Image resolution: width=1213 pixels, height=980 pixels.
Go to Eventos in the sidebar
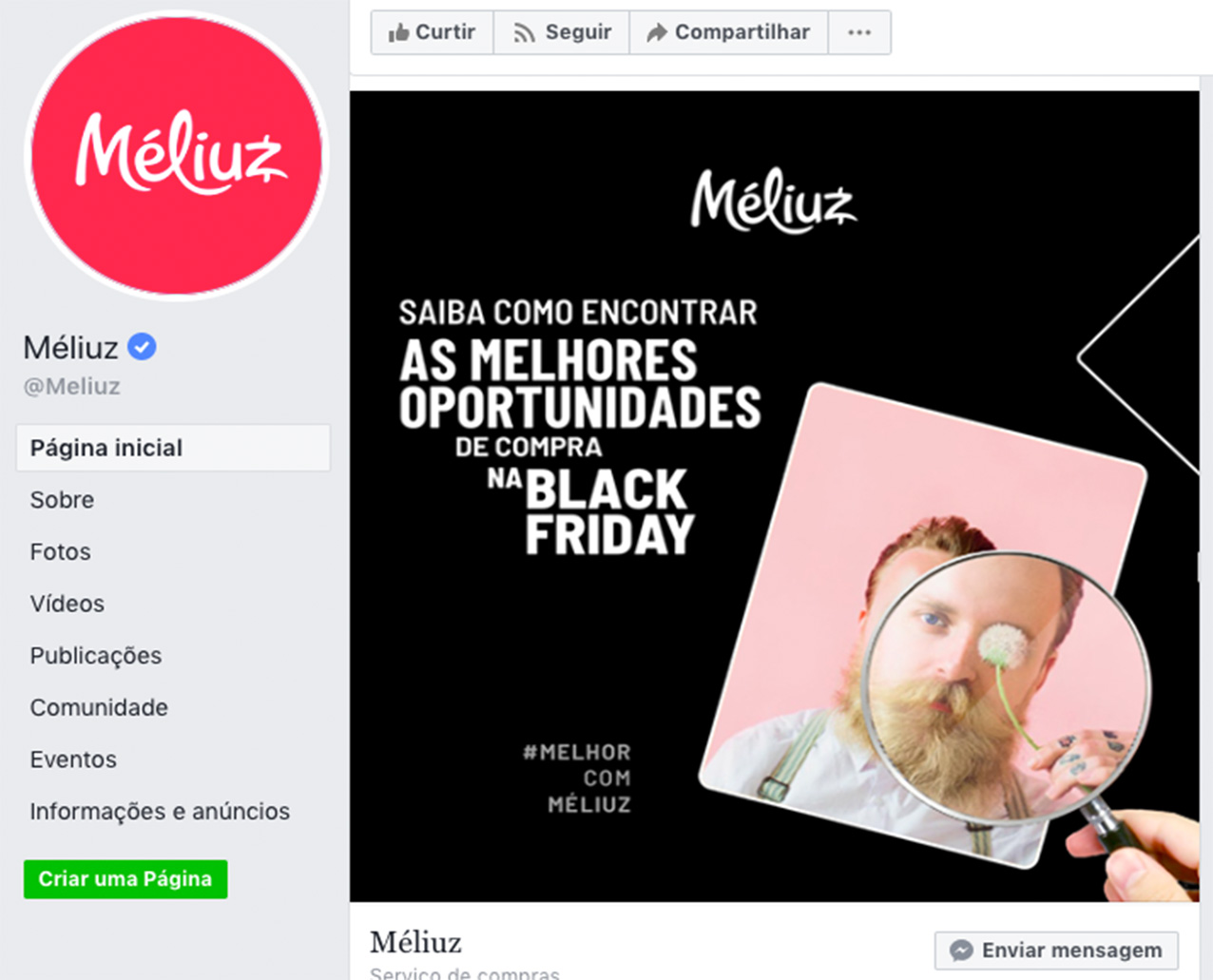(73, 759)
